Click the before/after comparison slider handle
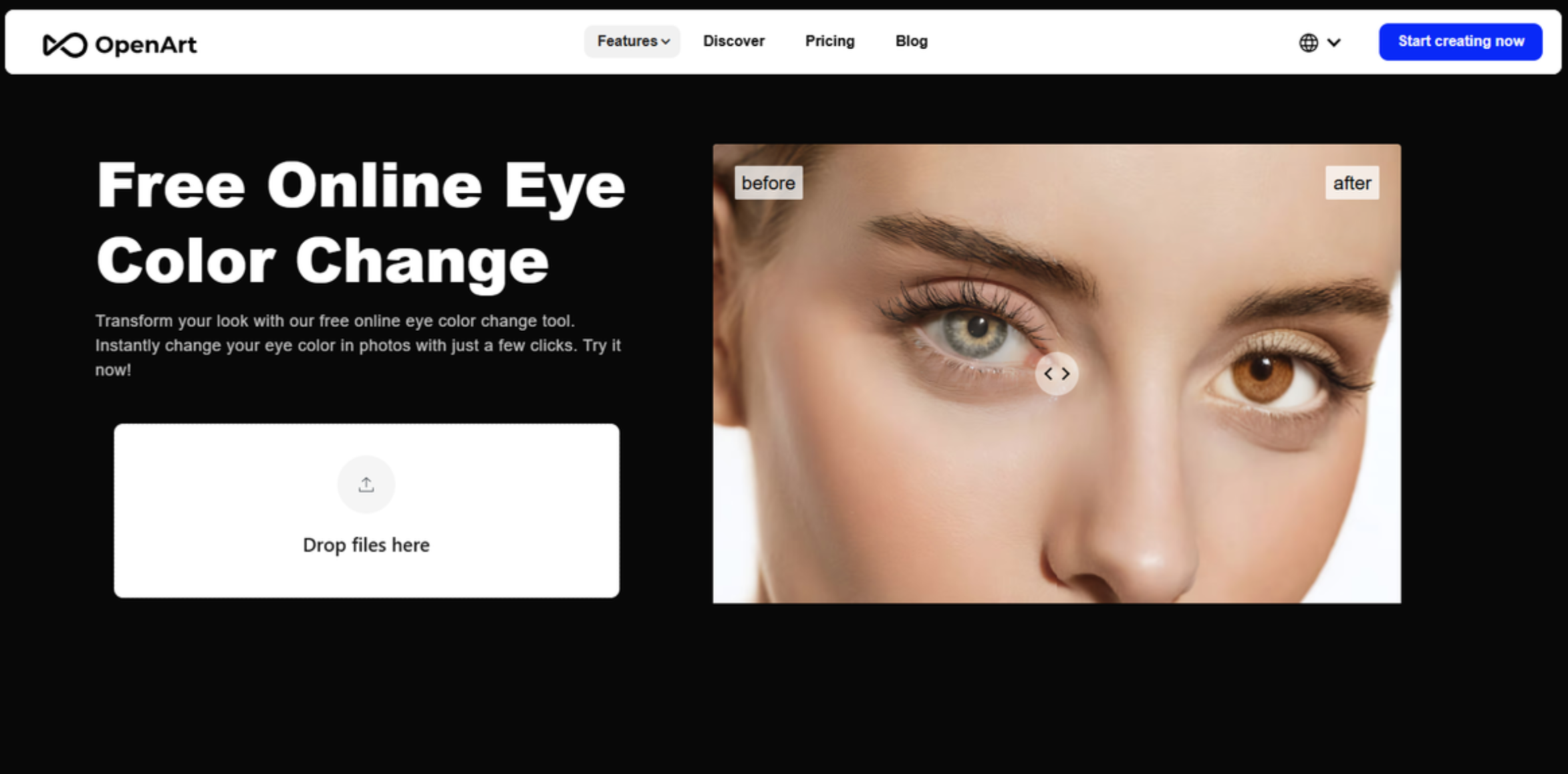 click(x=1057, y=374)
